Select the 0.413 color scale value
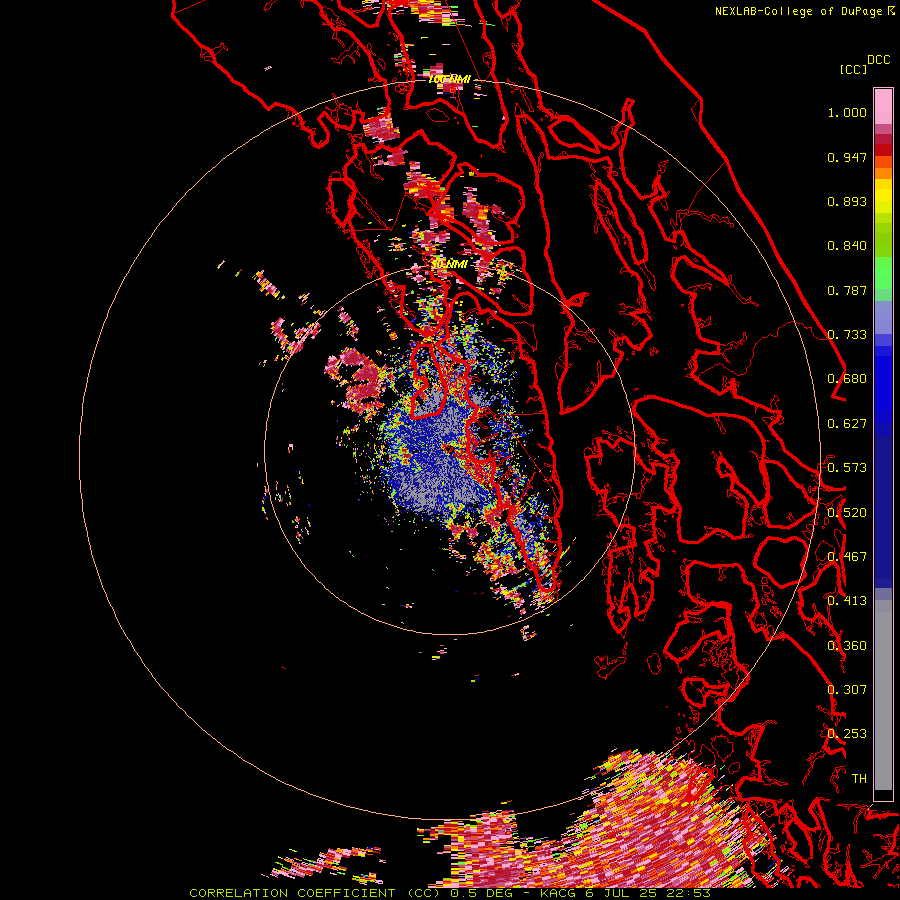 coord(847,601)
